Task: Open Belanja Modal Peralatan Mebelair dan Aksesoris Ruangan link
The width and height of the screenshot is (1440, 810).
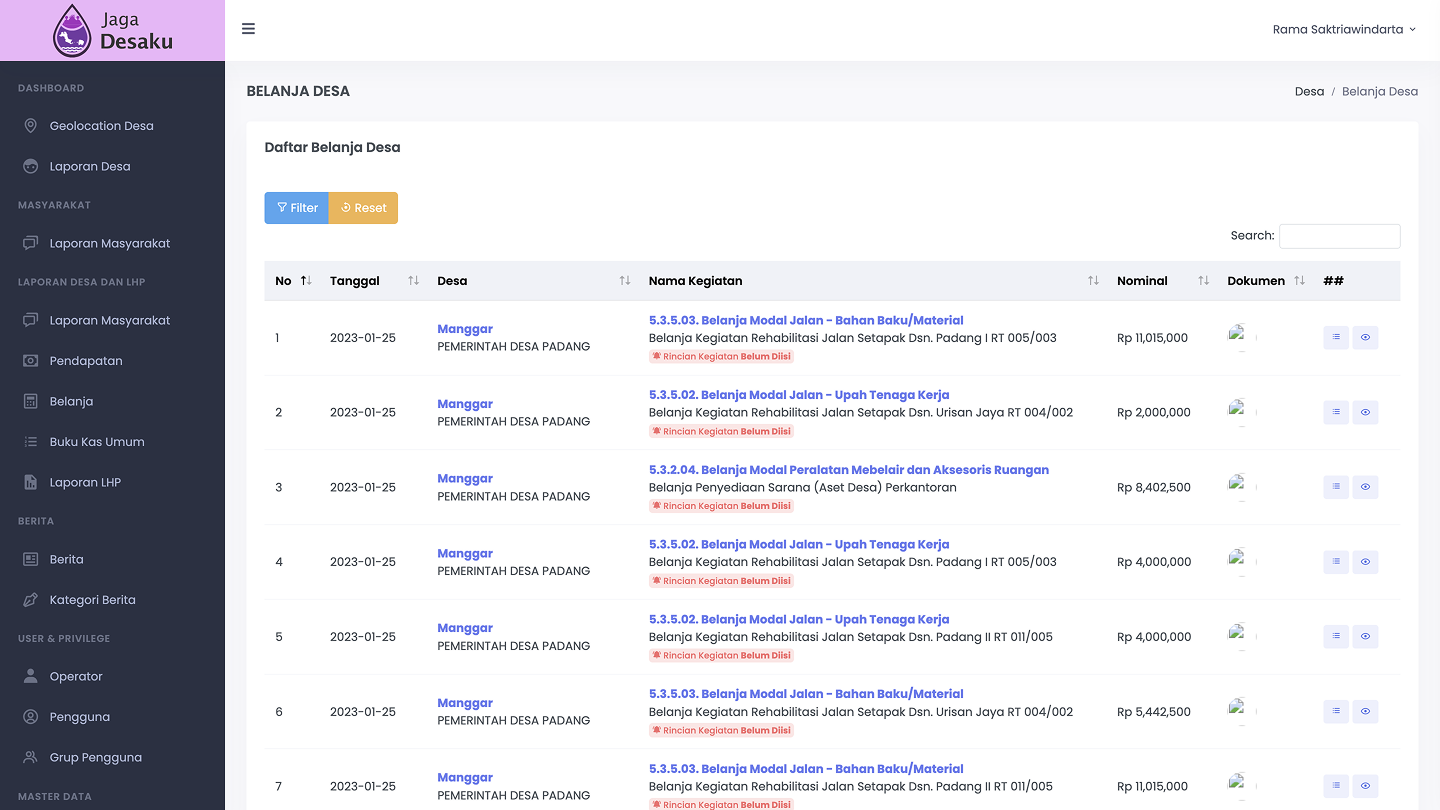Action: tap(849, 470)
